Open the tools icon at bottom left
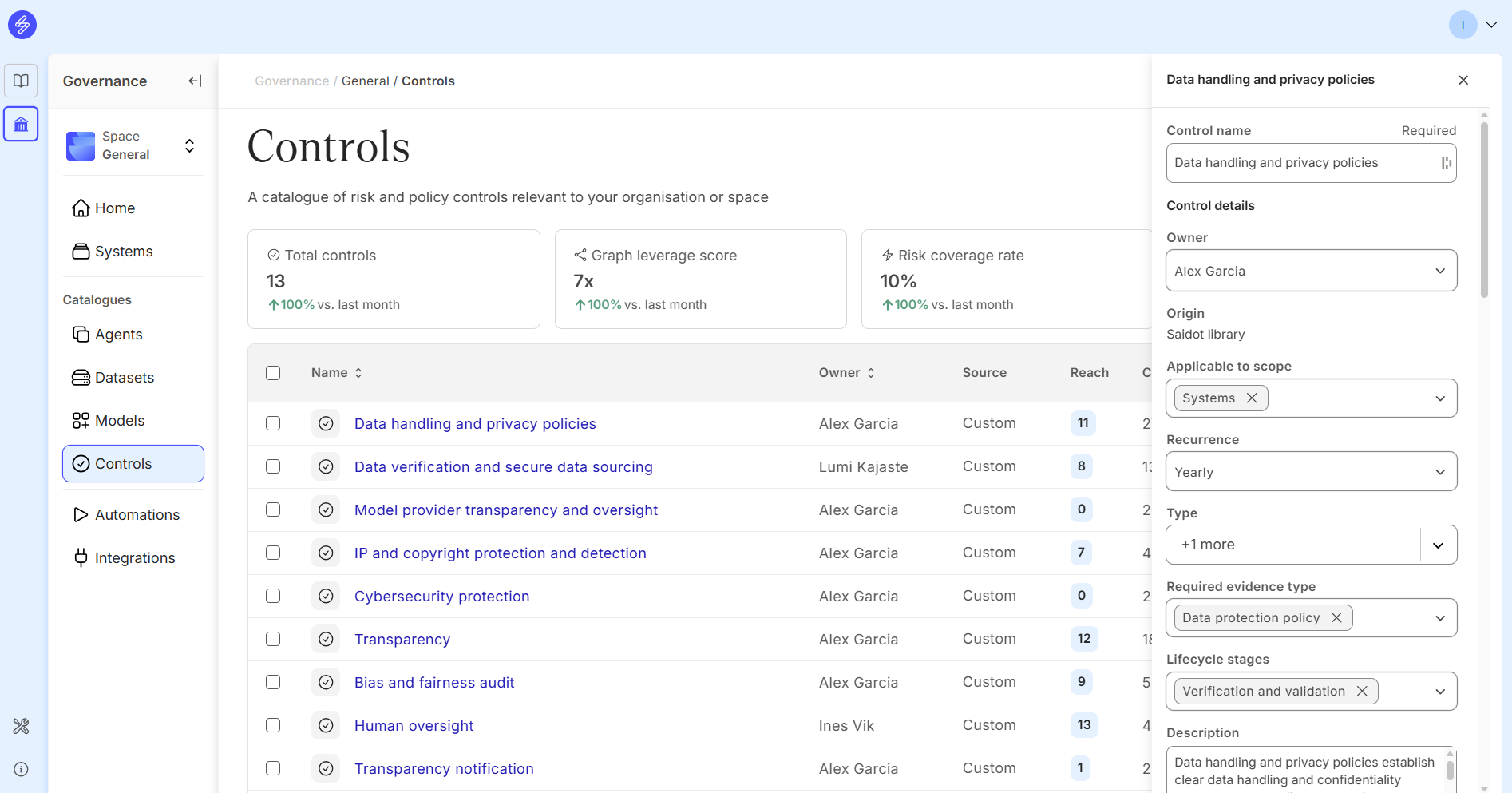Image resolution: width=1512 pixels, height=793 pixels. tap(21, 726)
